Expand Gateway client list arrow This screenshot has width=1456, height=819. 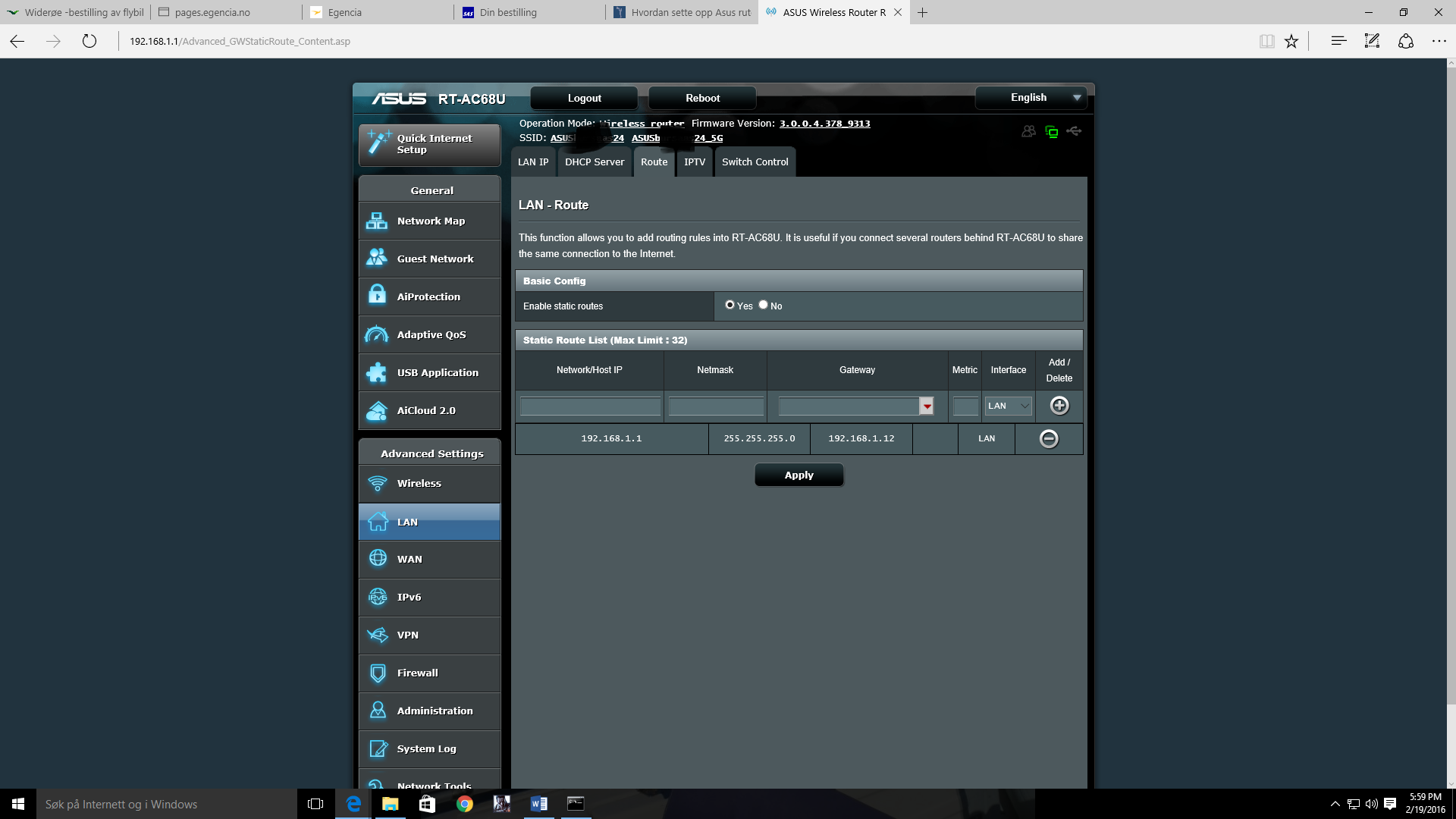tap(927, 406)
